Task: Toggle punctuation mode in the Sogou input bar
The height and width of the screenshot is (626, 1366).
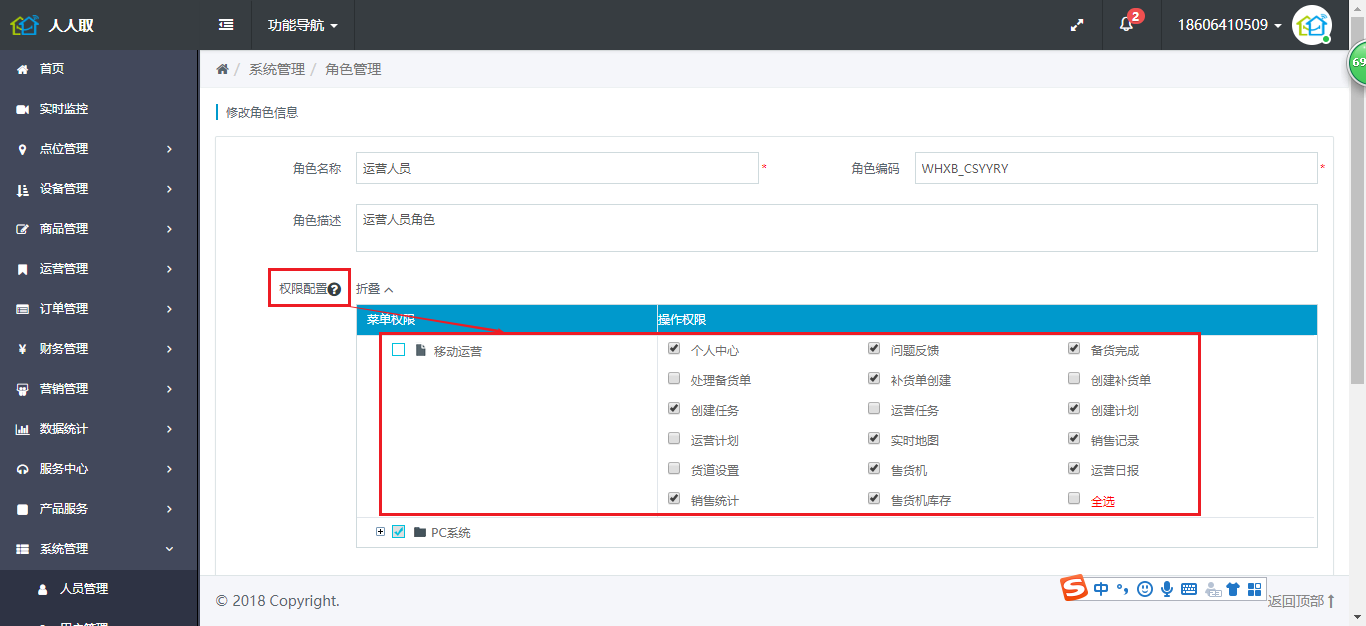Action: (x=1123, y=589)
